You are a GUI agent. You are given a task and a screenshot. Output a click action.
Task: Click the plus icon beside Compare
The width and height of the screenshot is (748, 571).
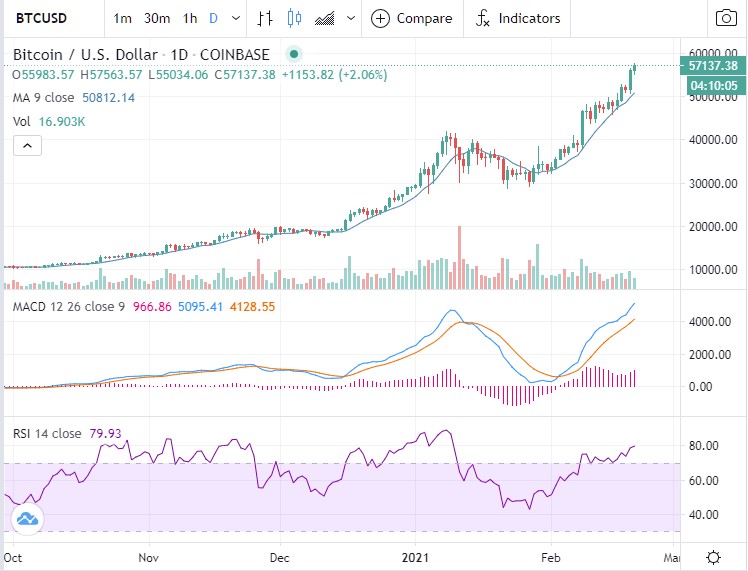click(381, 18)
